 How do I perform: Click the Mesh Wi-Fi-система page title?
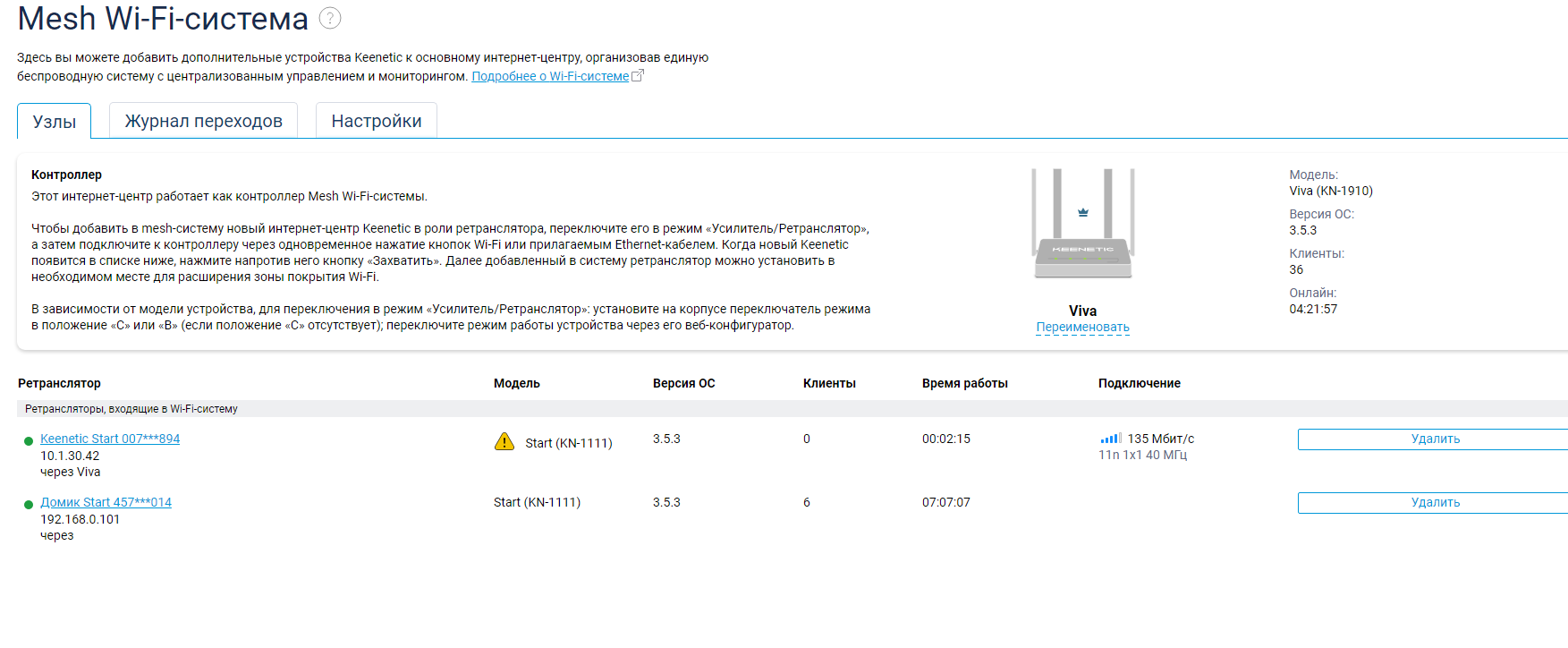click(163, 18)
